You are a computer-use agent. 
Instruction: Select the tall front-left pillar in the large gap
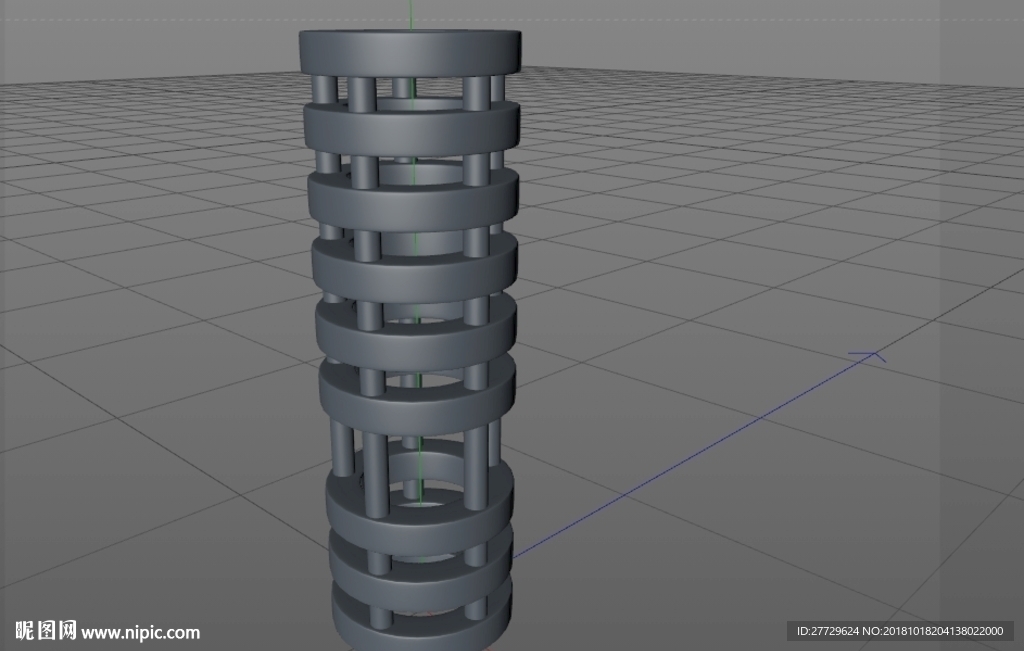pos(376,474)
